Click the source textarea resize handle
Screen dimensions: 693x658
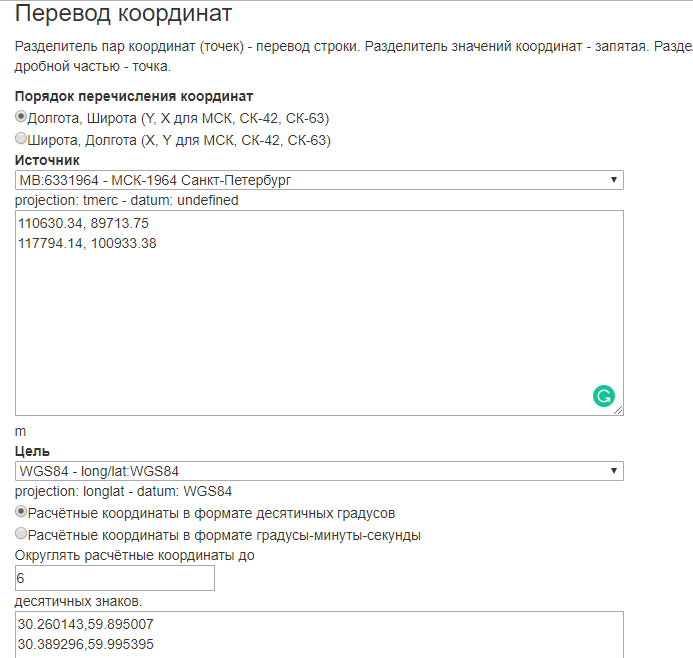[x=618, y=410]
